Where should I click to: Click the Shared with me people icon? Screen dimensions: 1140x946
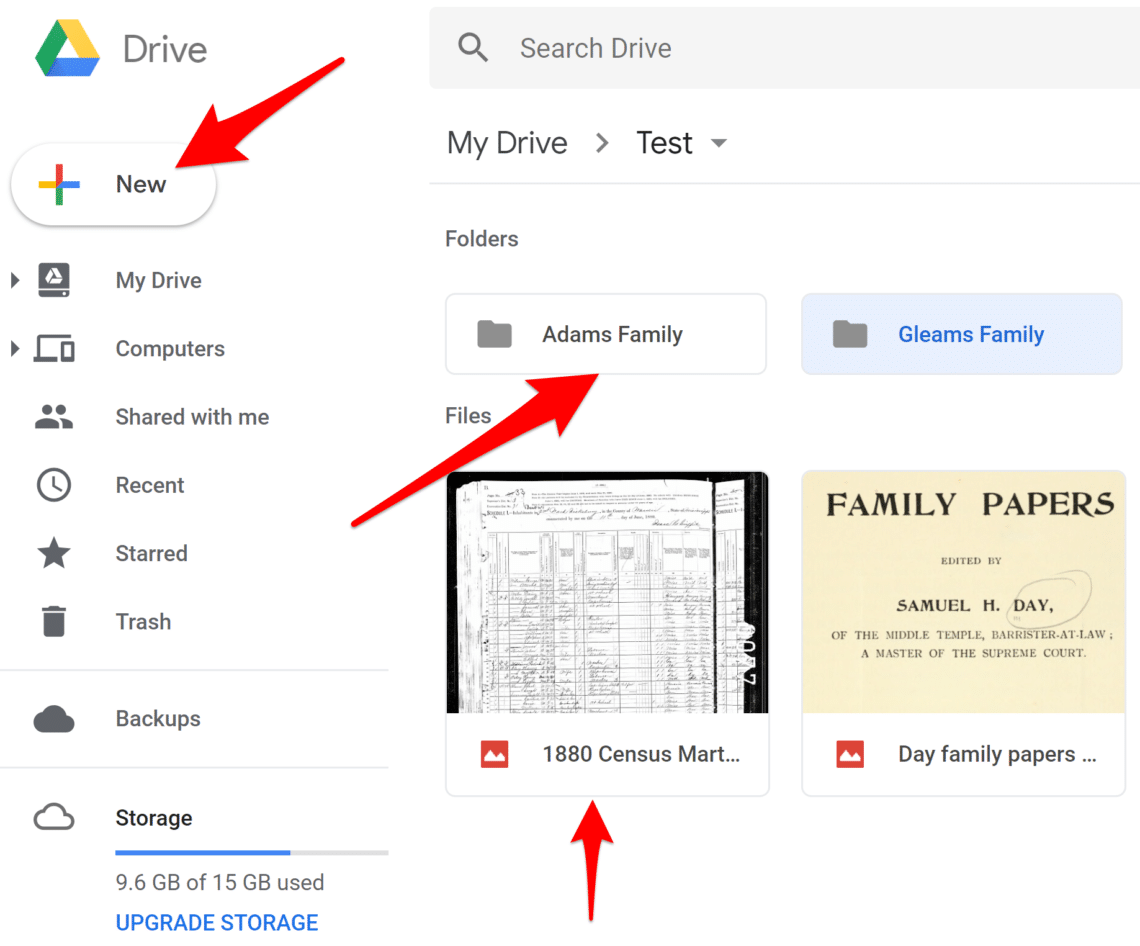tap(53, 417)
